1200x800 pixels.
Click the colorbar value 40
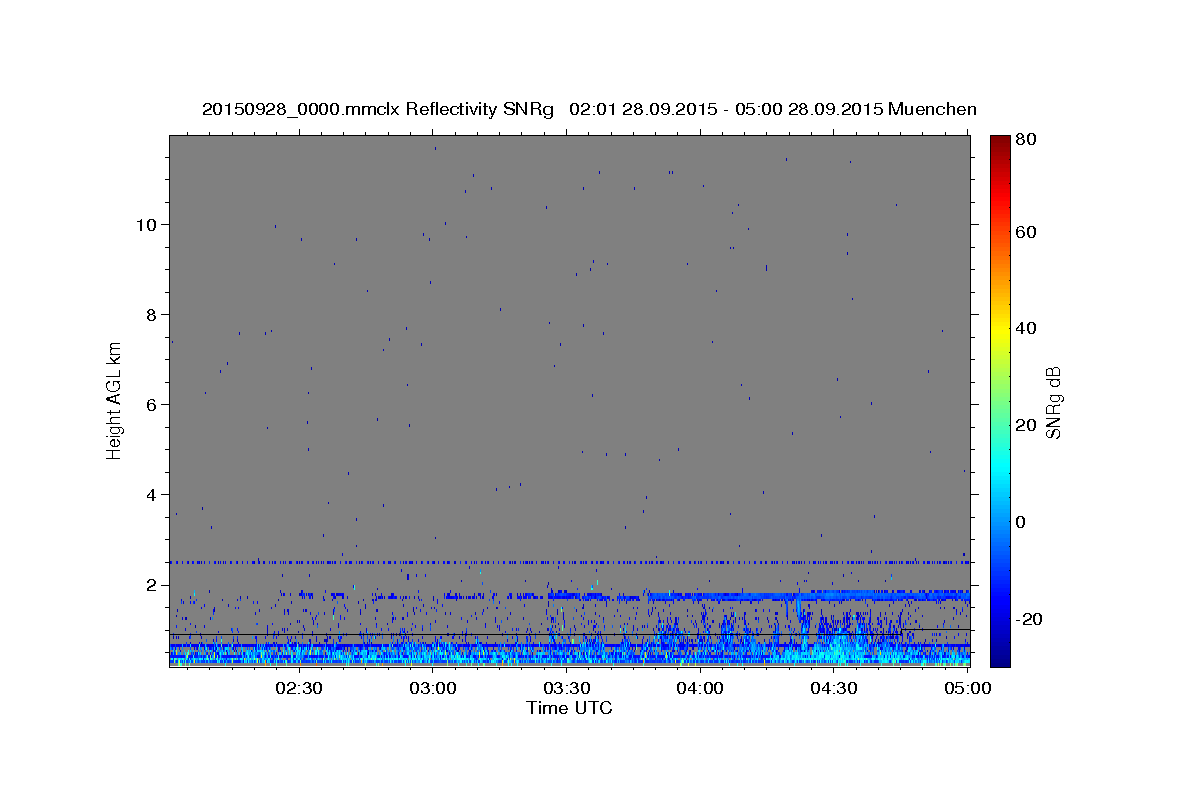click(x=1027, y=328)
